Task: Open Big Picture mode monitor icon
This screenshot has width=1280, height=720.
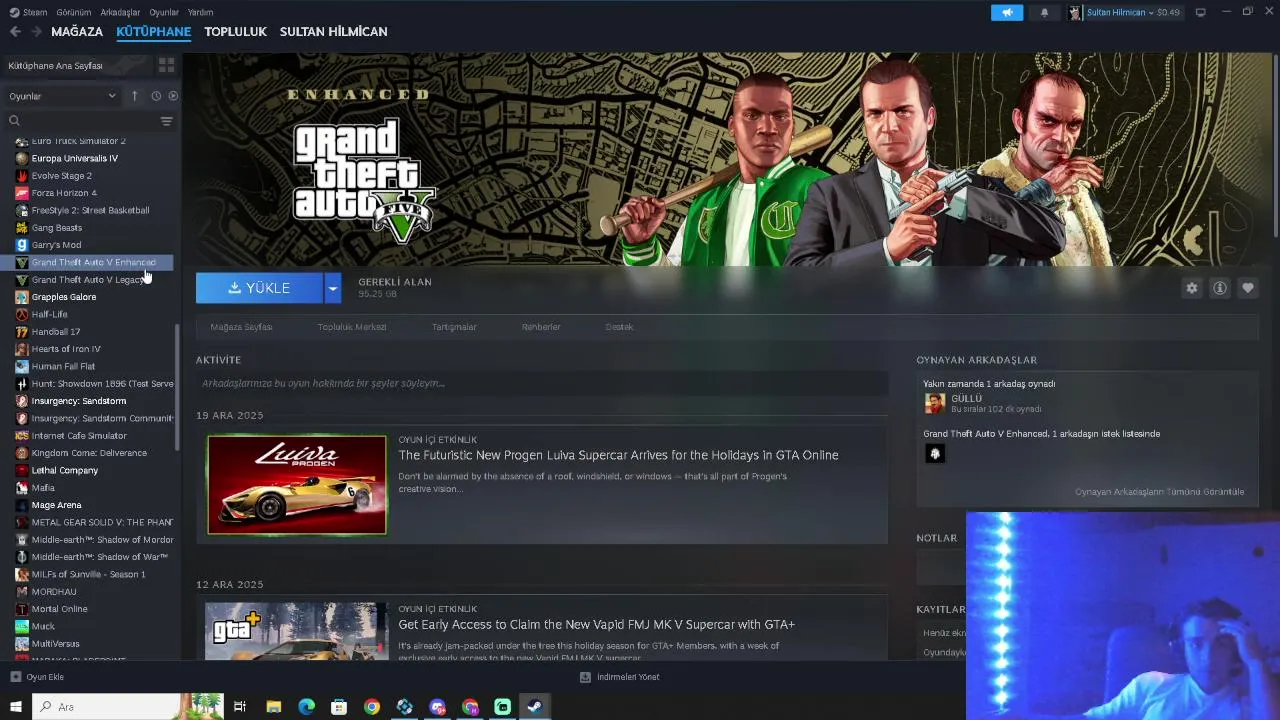Action: tap(1200, 12)
